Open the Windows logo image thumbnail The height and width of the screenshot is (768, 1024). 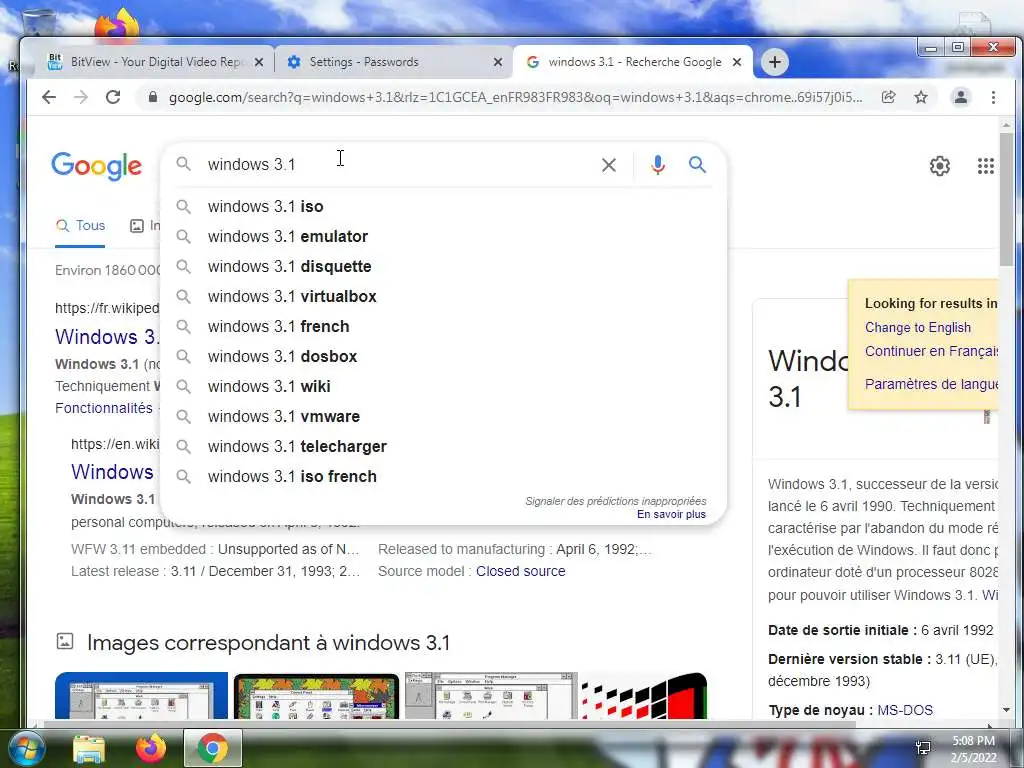(644, 696)
